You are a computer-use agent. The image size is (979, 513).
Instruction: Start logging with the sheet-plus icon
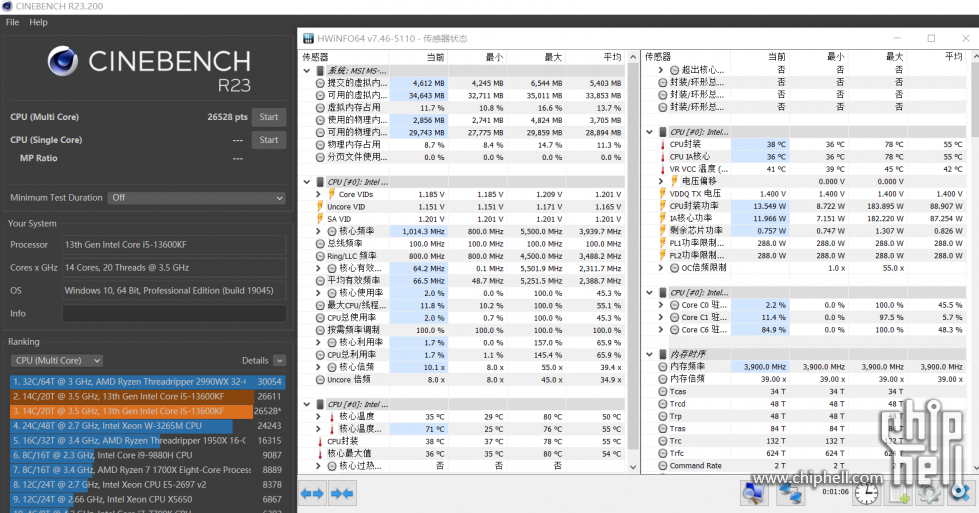[898, 494]
